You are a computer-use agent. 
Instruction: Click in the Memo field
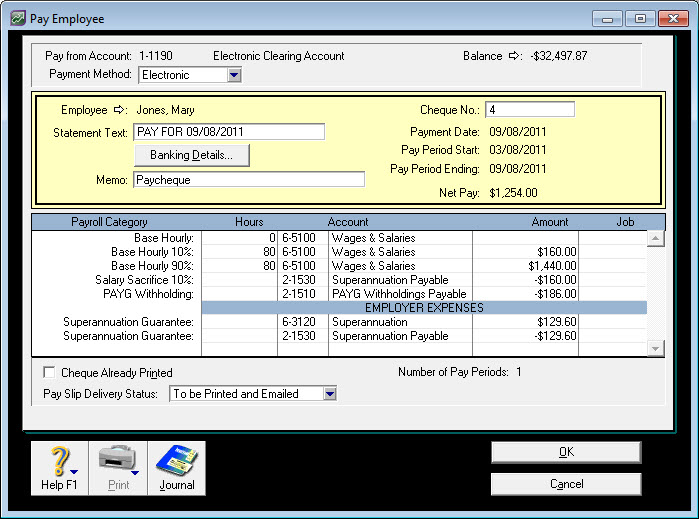[x=250, y=180]
